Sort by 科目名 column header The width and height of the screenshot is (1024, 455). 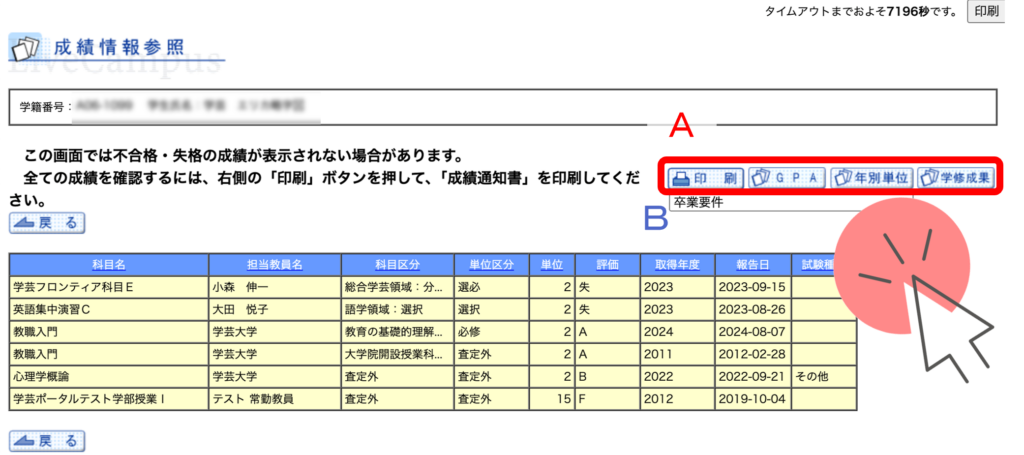click(109, 264)
